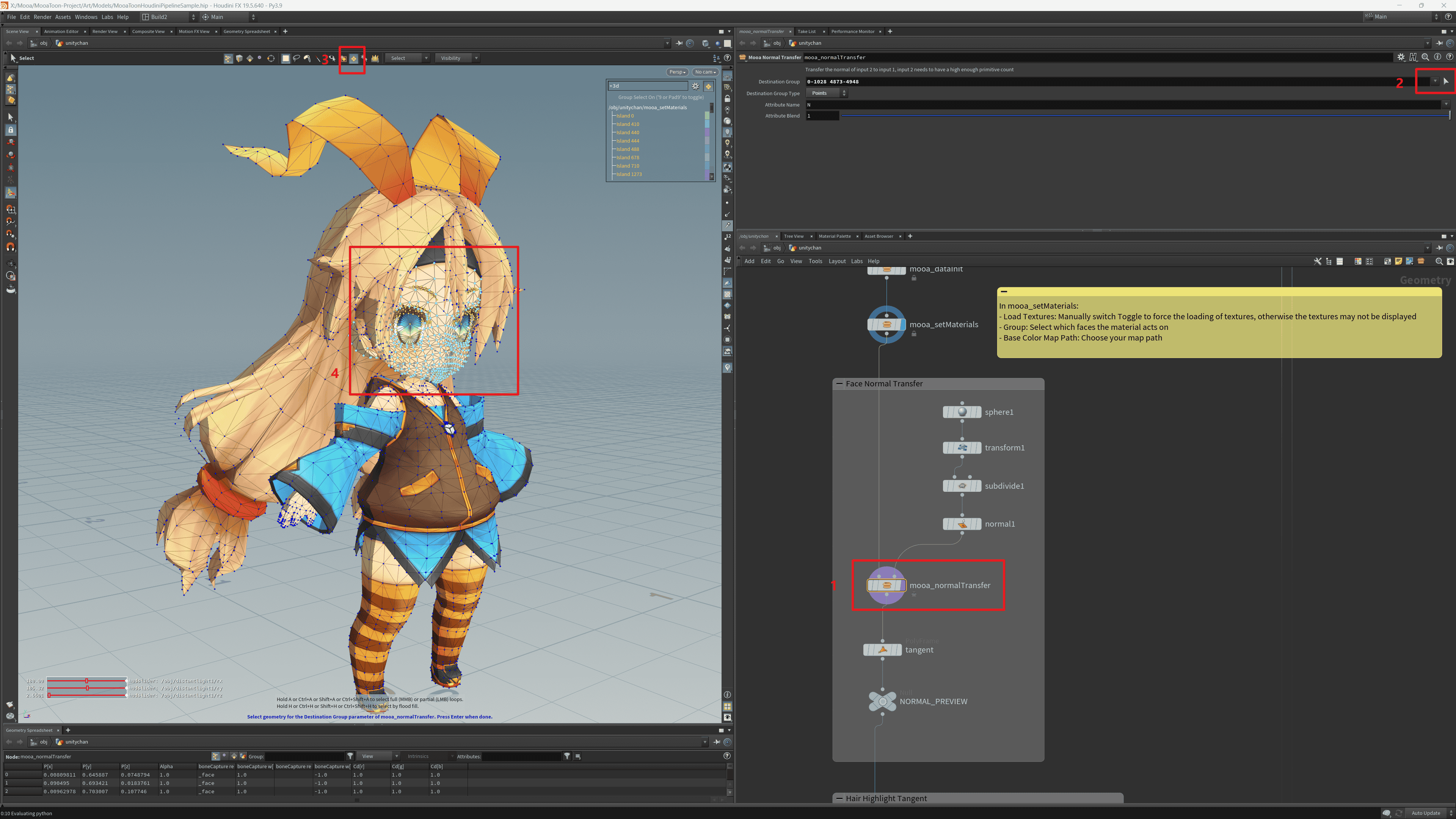Screen dimensions: 1456x819
Task: Add sticky note in network editor
Action: (x=1398, y=261)
